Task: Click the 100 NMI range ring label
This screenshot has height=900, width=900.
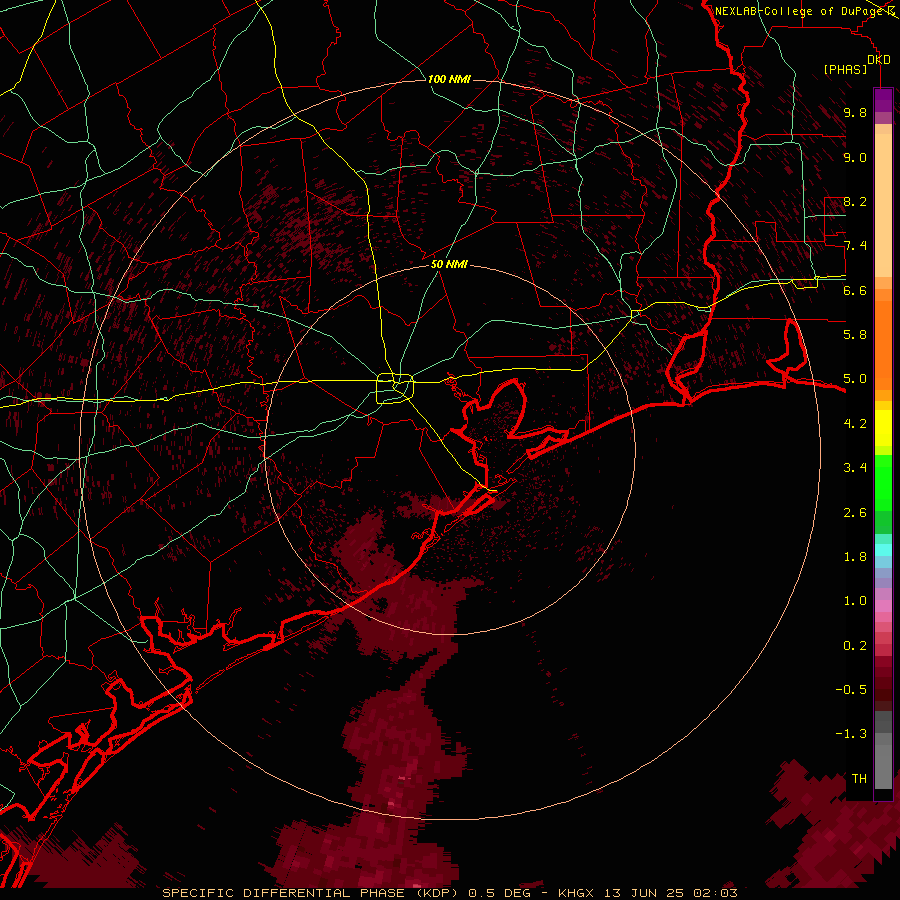Action: tap(449, 79)
